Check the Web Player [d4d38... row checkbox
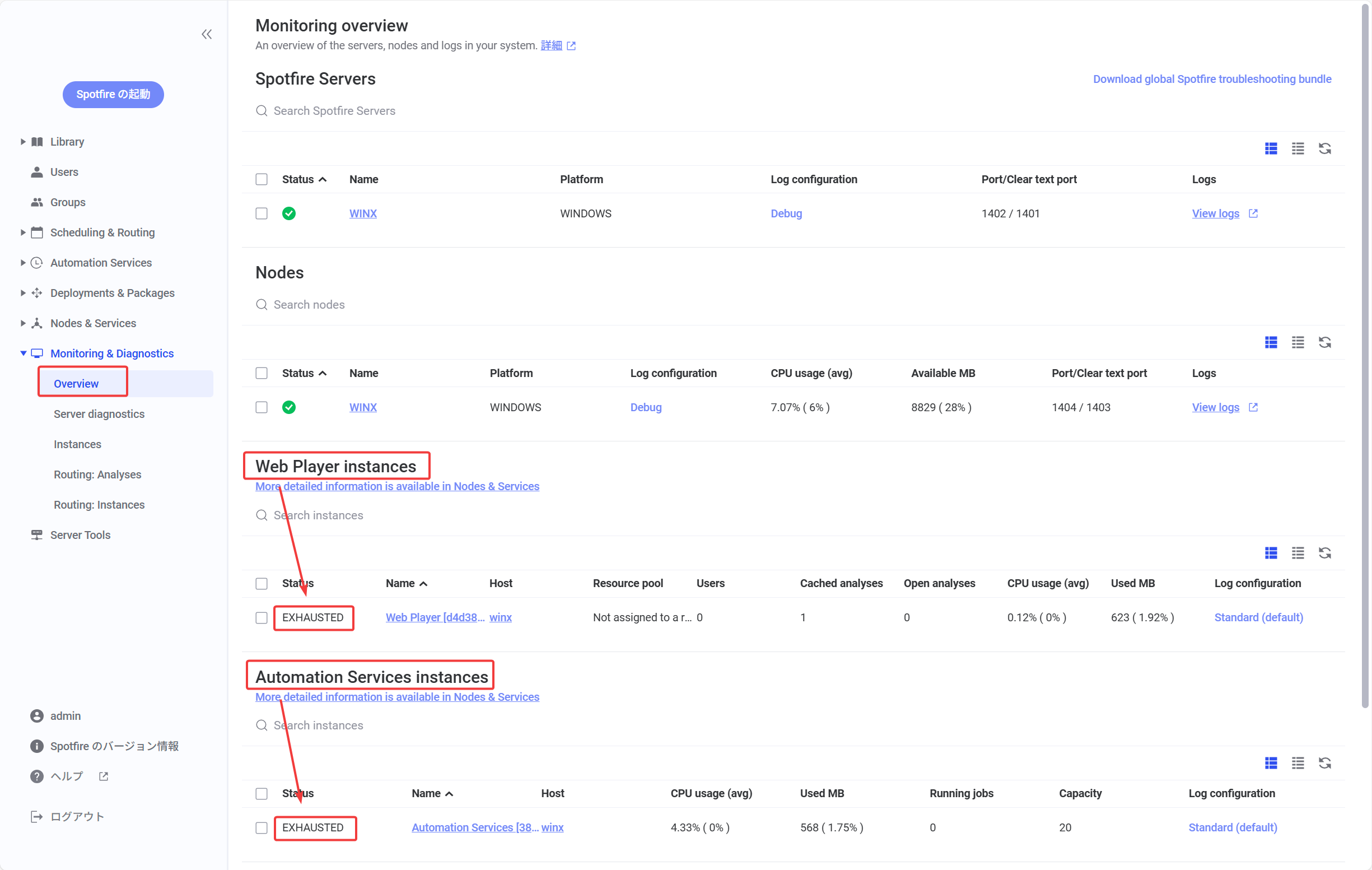The image size is (1372, 870). pos(262,617)
